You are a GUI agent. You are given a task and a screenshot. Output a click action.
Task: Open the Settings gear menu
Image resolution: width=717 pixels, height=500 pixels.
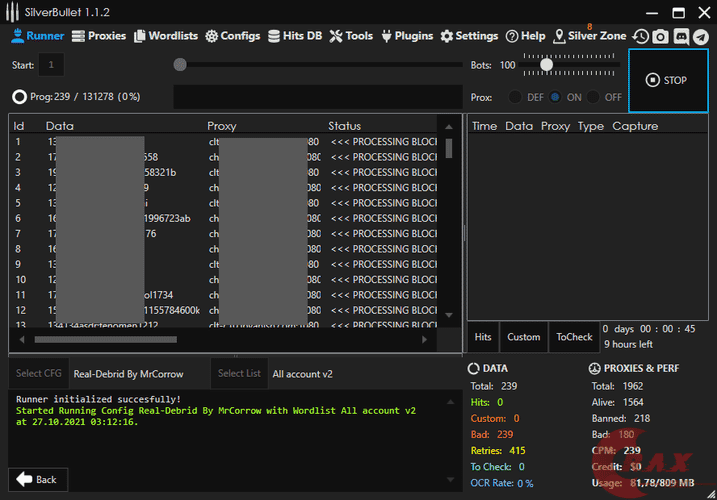469,36
